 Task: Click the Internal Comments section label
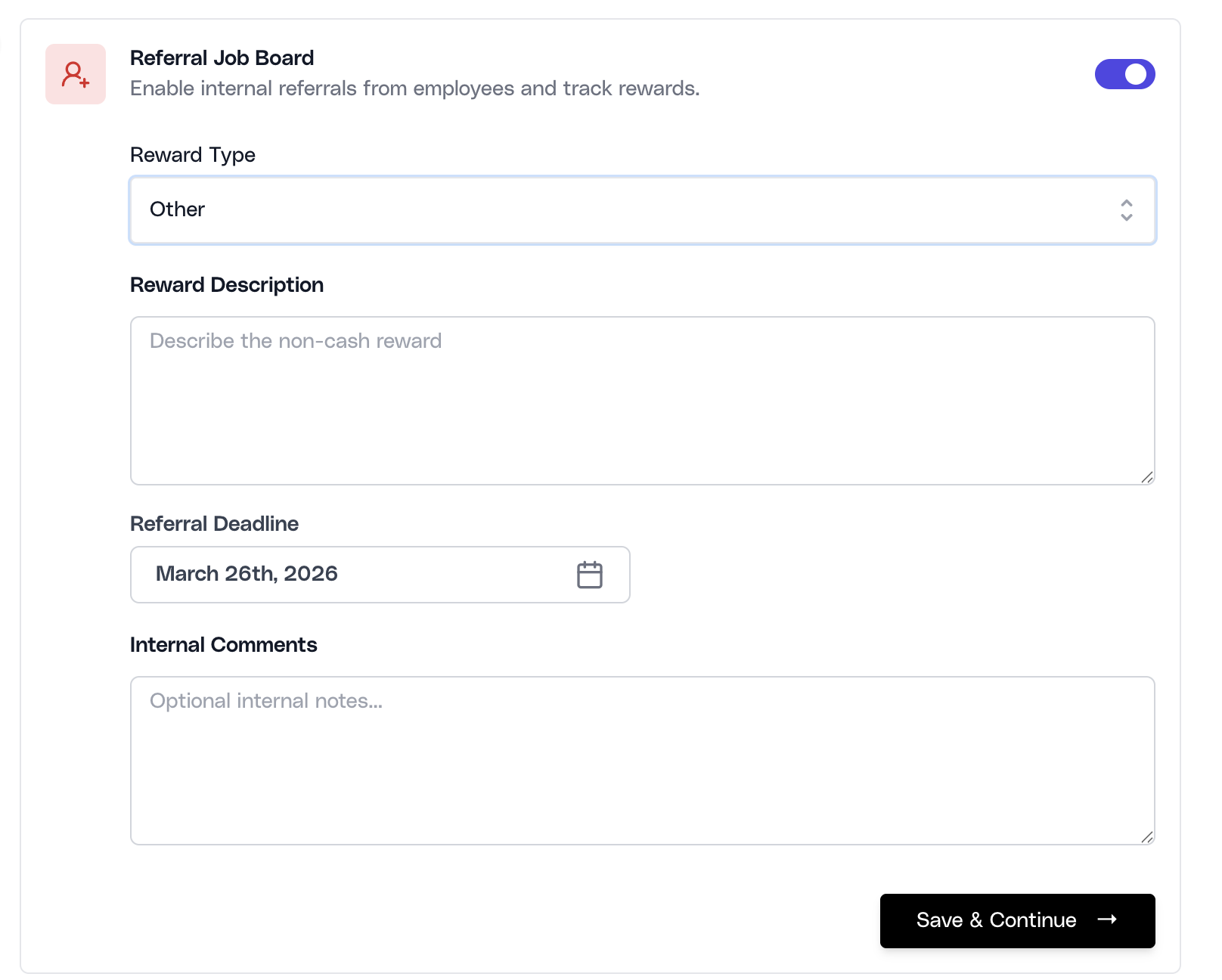coord(224,644)
